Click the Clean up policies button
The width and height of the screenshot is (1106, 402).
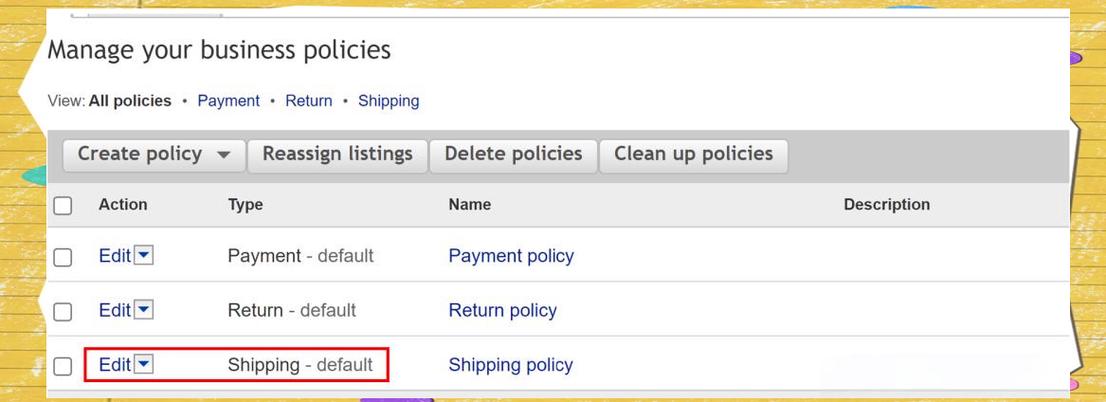click(693, 155)
